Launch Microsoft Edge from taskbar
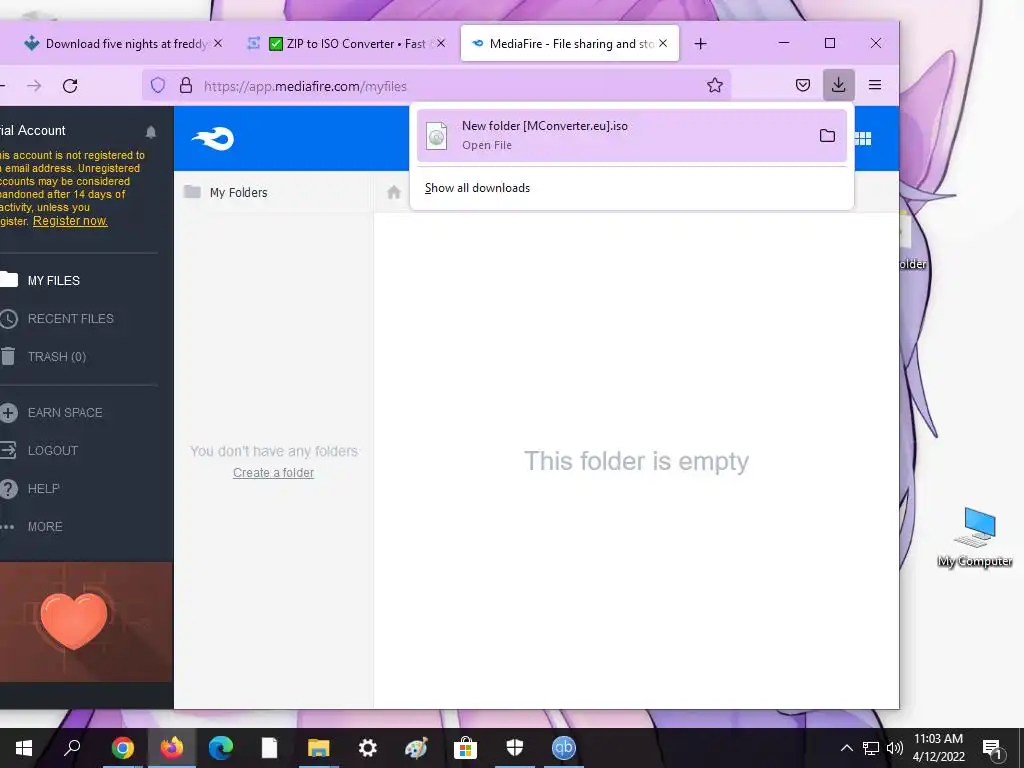This screenshot has height=768, width=1024. coord(221,748)
